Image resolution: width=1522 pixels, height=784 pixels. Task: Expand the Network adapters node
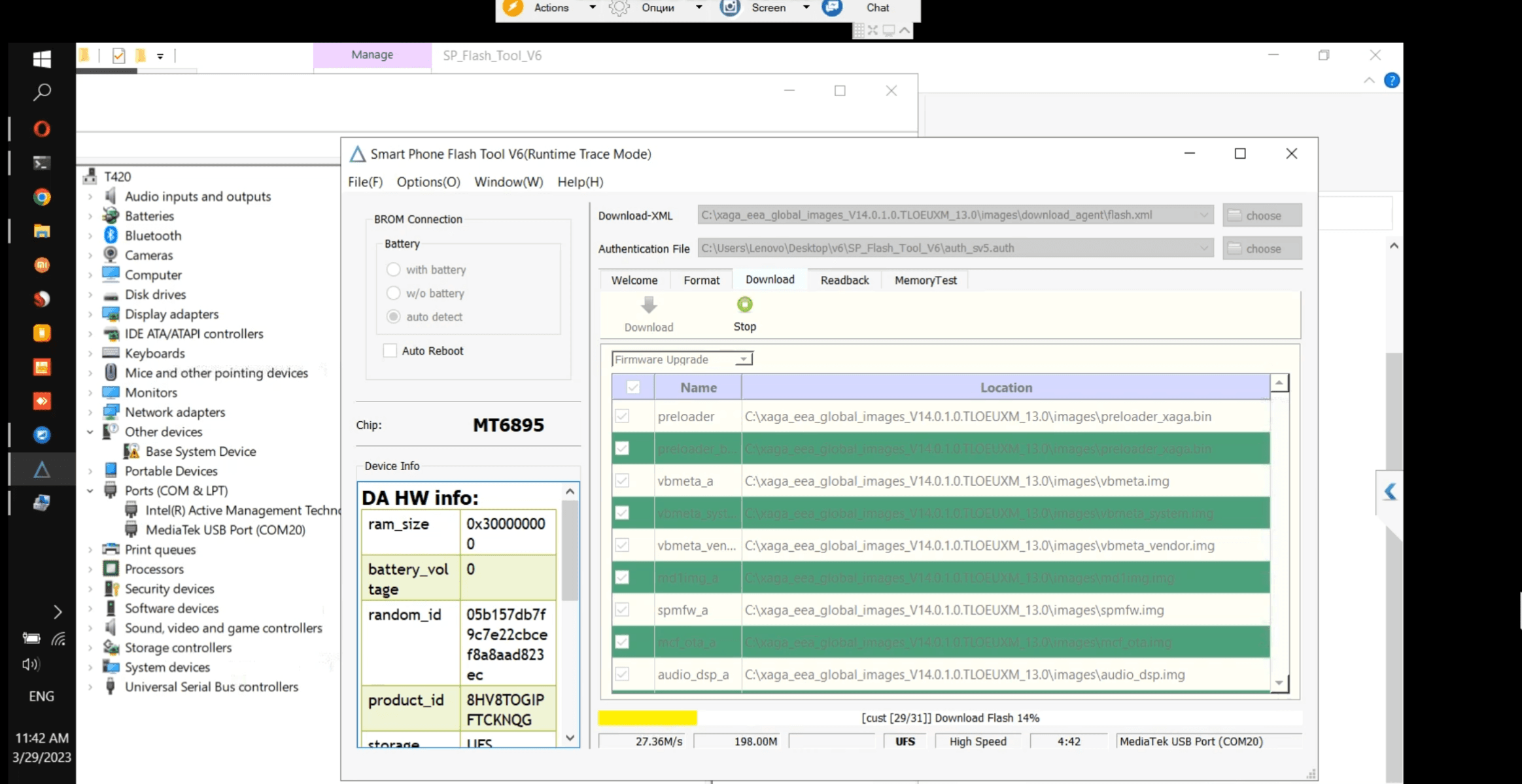[x=90, y=412]
